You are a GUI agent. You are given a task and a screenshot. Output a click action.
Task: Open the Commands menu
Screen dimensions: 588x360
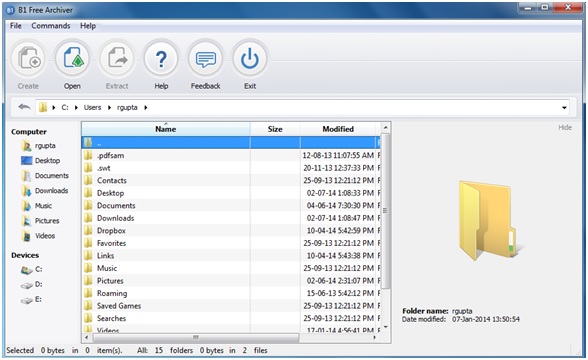tap(51, 26)
